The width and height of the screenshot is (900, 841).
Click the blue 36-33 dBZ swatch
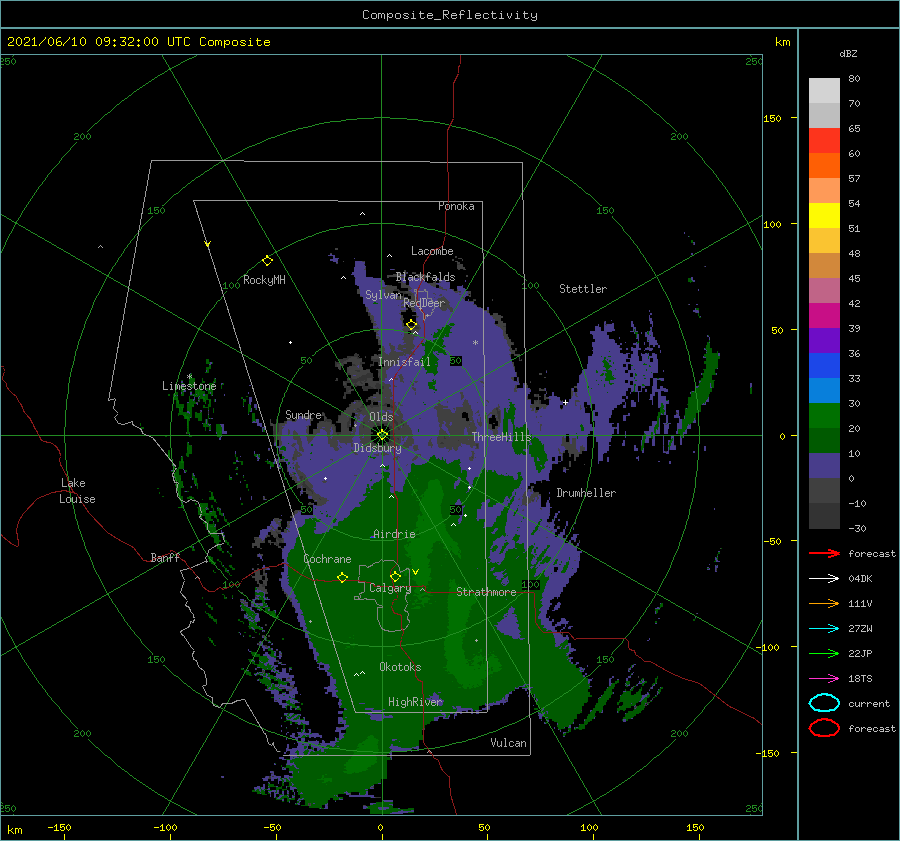point(824,366)
